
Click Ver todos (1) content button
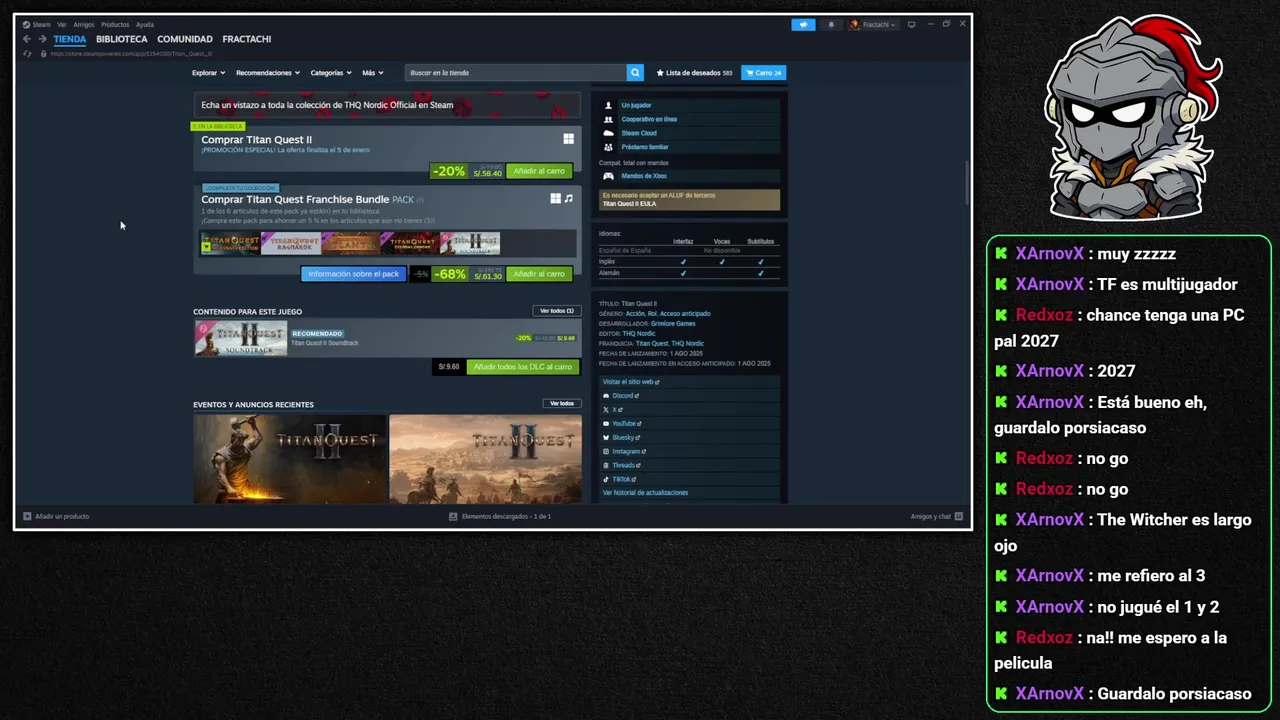(557, 311)
